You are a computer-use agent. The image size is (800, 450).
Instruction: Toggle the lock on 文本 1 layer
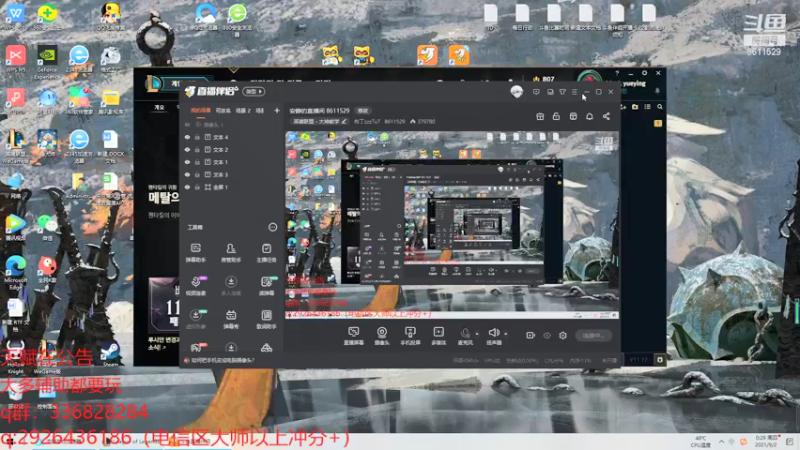[197, 162]
